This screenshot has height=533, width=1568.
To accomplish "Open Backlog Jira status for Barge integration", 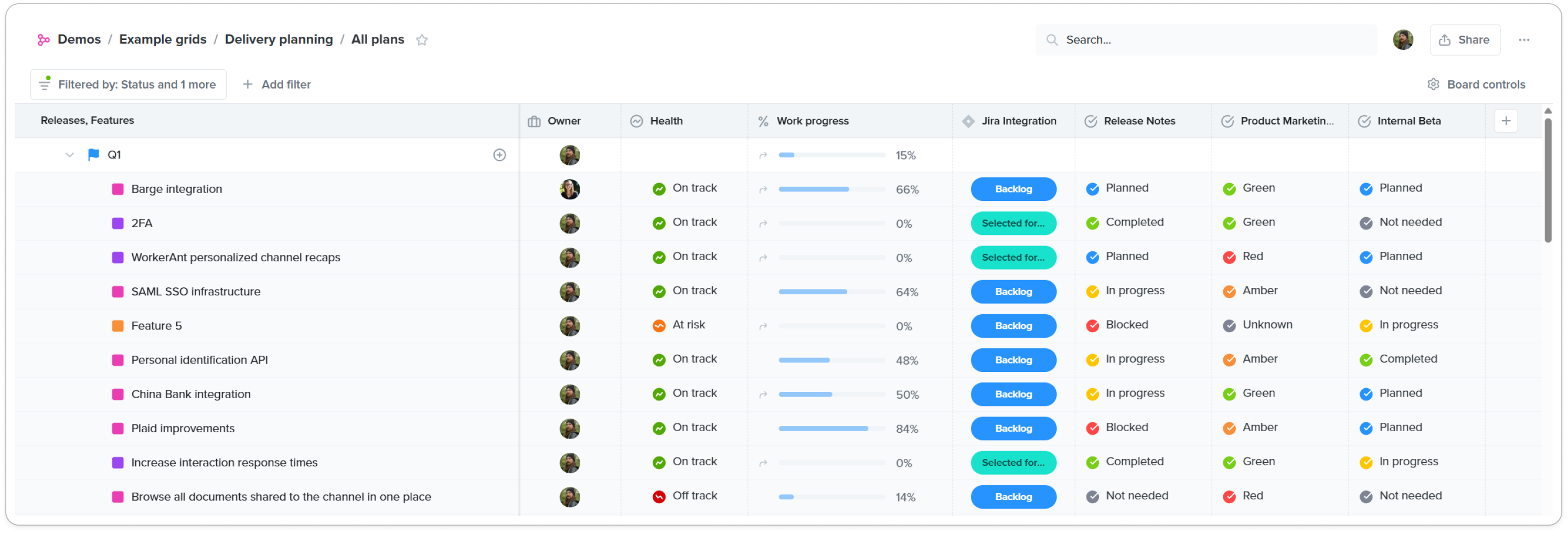I will [x=1013, y=189].
